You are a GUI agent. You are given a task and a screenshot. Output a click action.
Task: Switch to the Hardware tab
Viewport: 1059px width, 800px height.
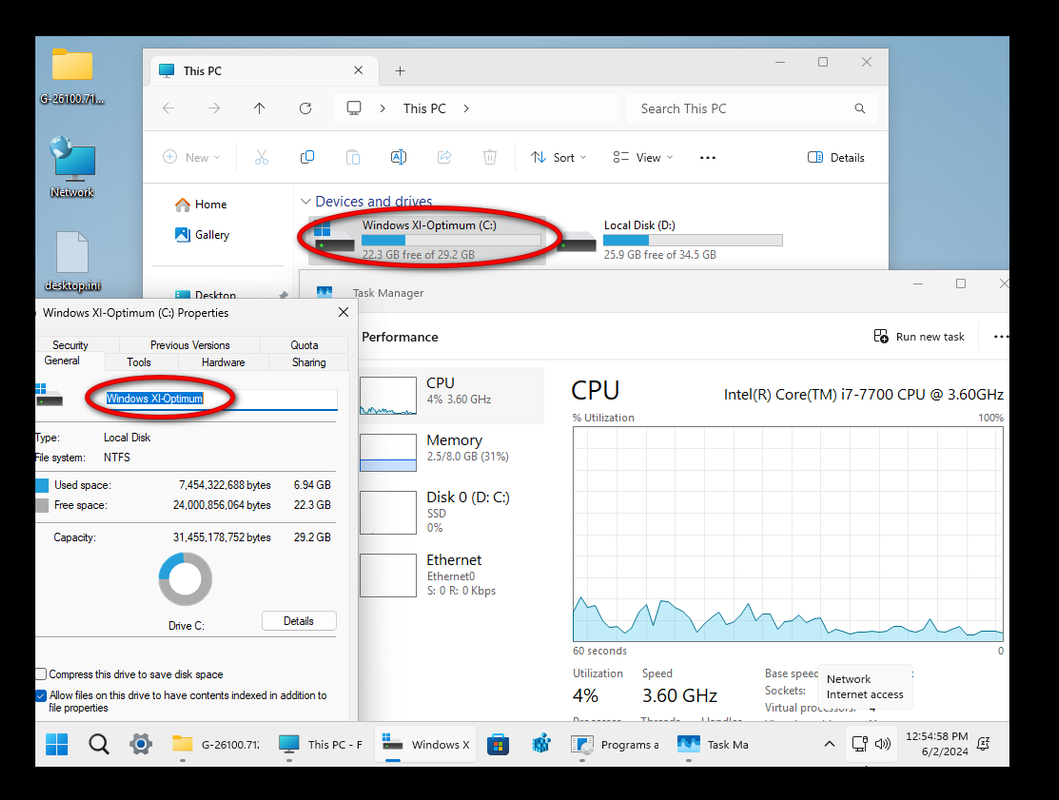tap(223, 362)
